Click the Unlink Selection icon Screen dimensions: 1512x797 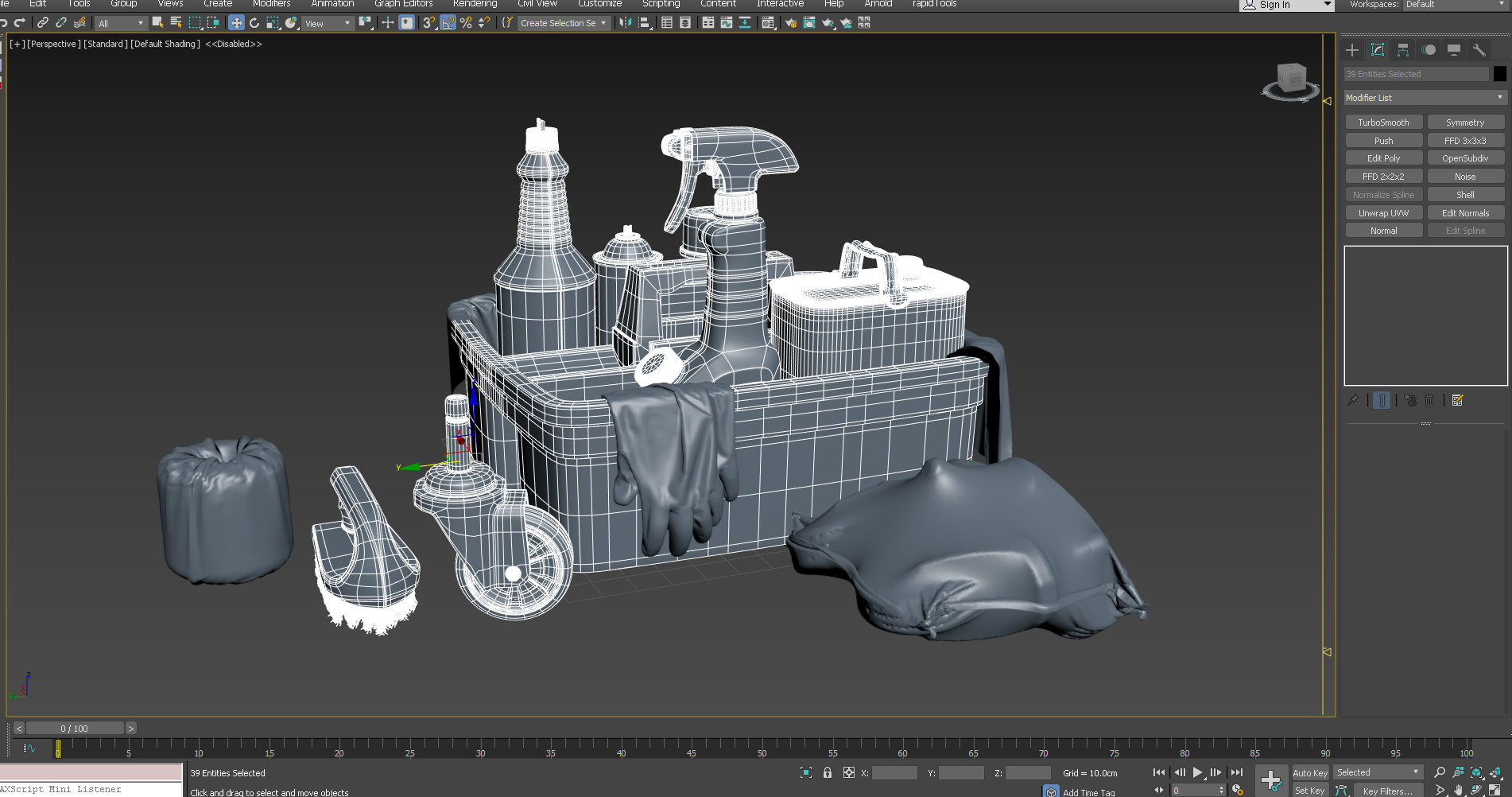pyautogui.click(x=61, y=23)
